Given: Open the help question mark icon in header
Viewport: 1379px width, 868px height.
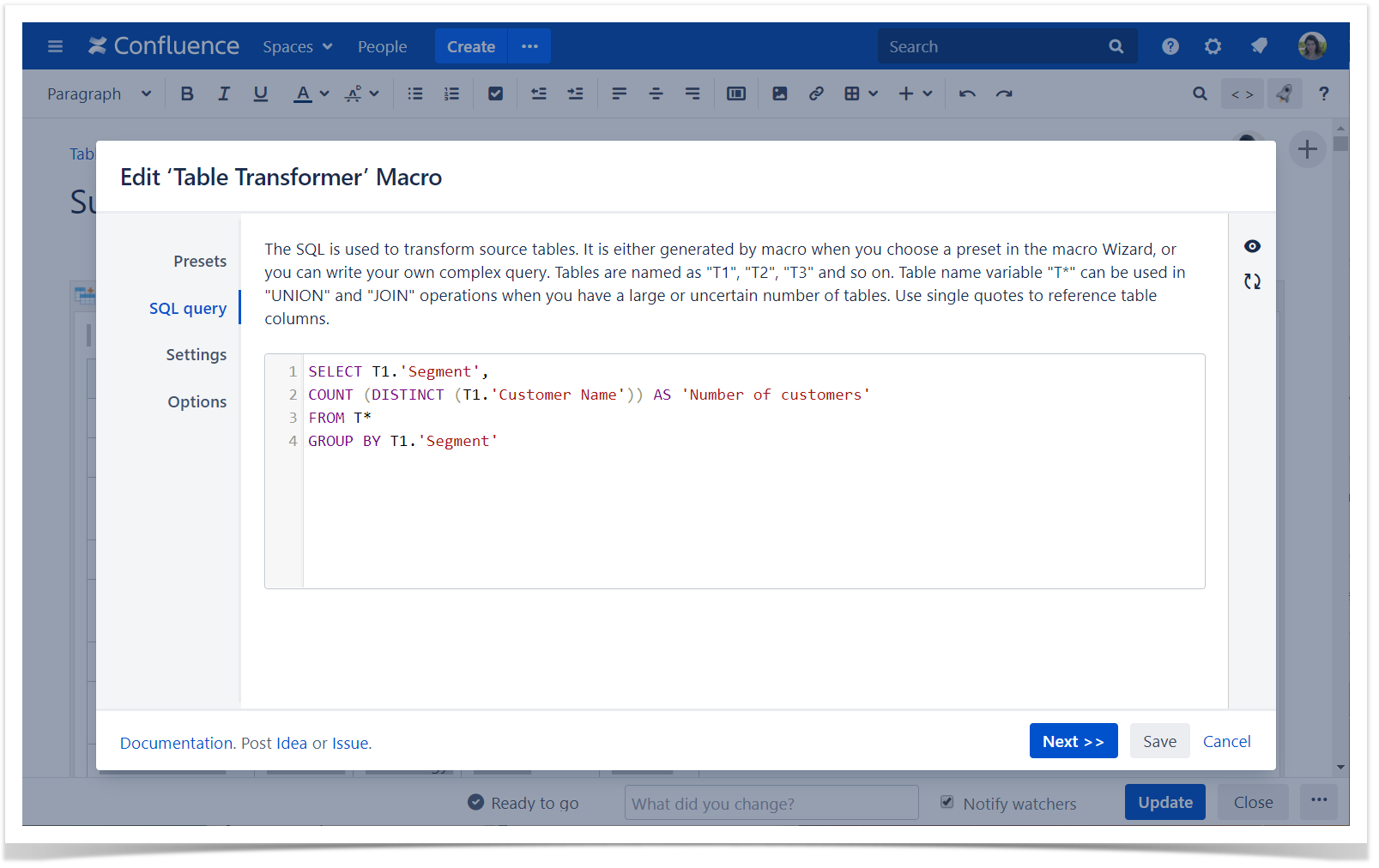Looking at the screenshot, I should (x=1170, y=46).
